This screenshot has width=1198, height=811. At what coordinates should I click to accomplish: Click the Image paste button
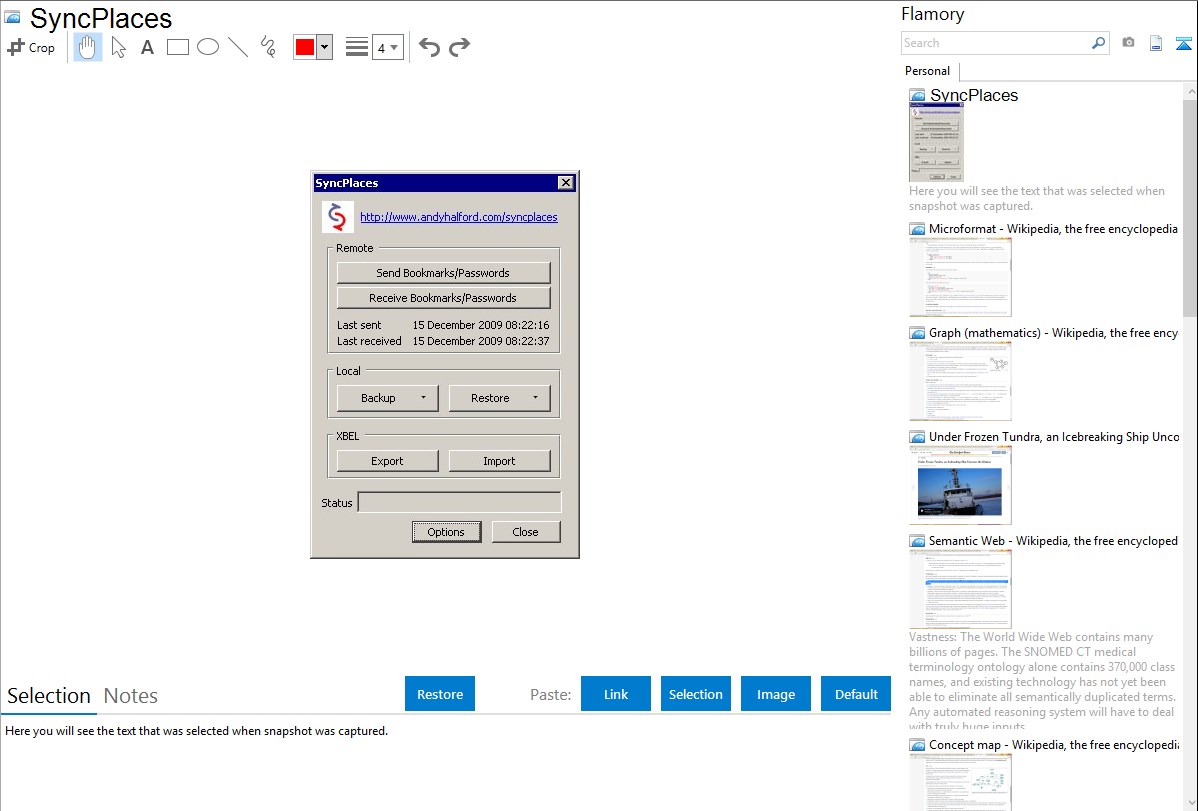click(x=776, y=694)
